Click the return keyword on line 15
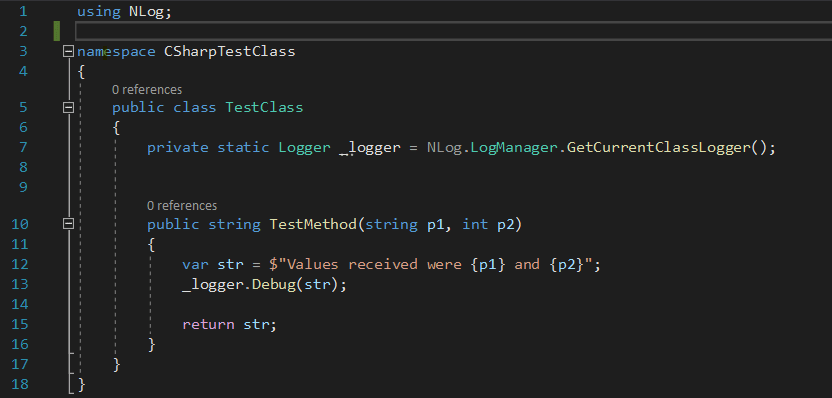Viewport: 832px width, 398px height. (x=208, y=324)
